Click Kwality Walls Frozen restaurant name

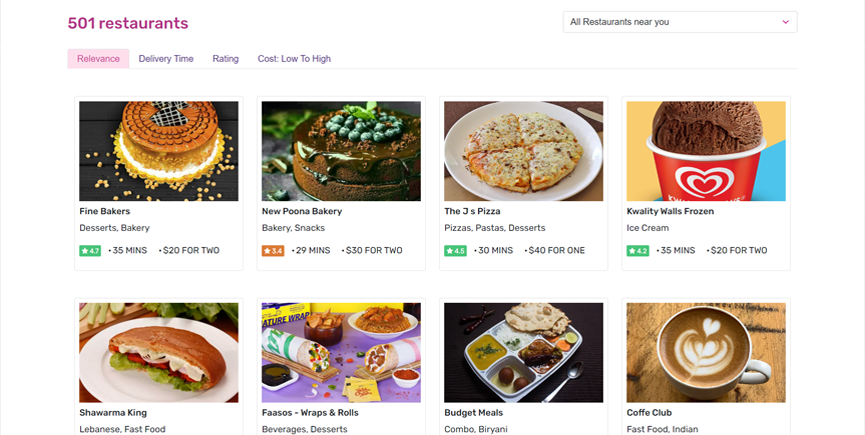[x=670, y=212]
